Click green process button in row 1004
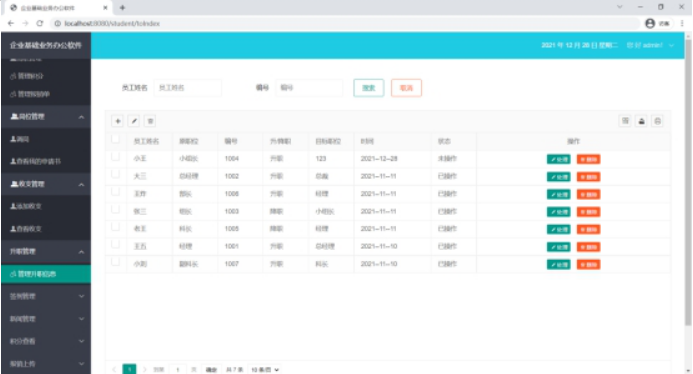The image size is (693, 374). [559, 159]
